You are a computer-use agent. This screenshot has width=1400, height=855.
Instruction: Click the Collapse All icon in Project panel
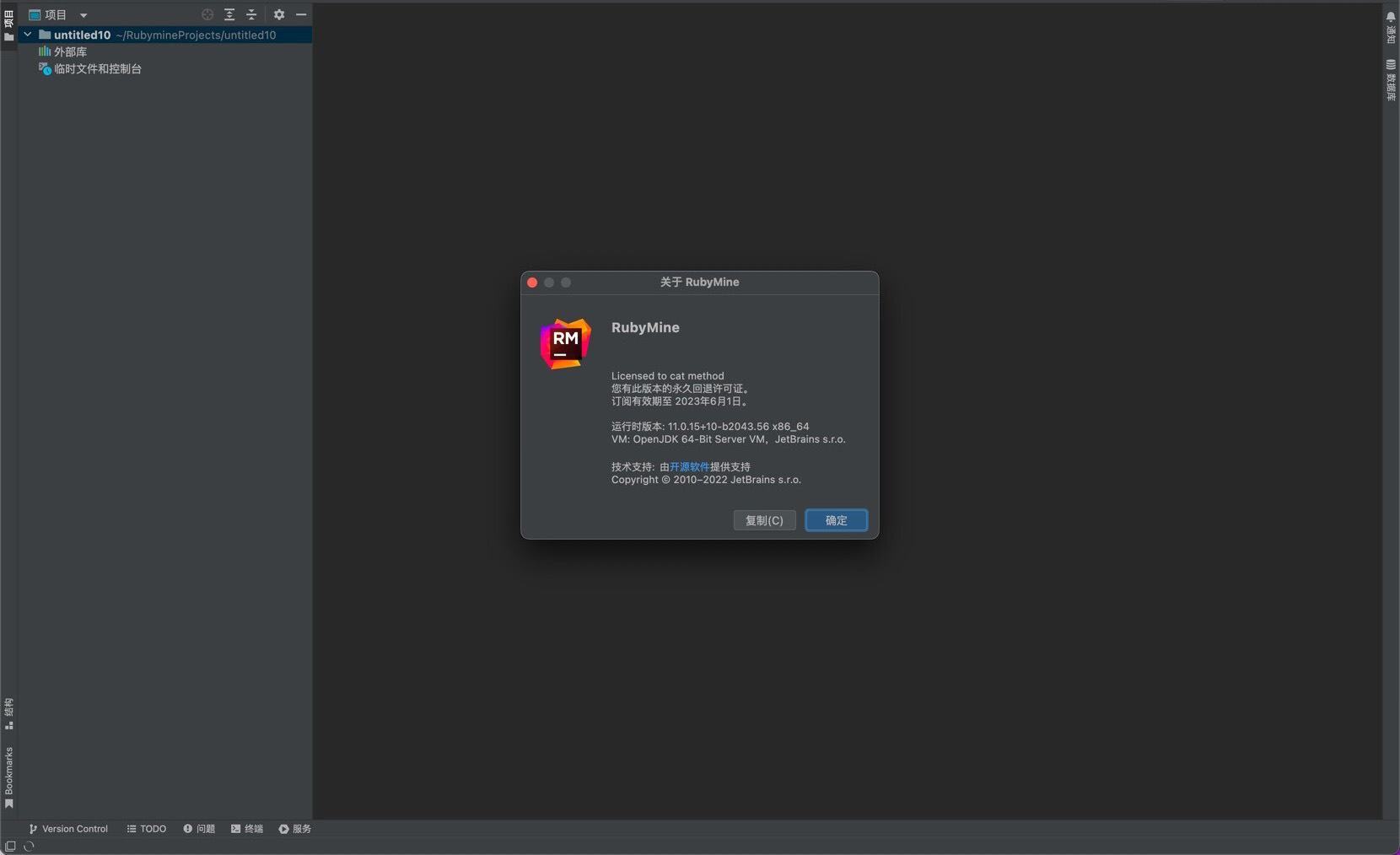tap(251, 14)
